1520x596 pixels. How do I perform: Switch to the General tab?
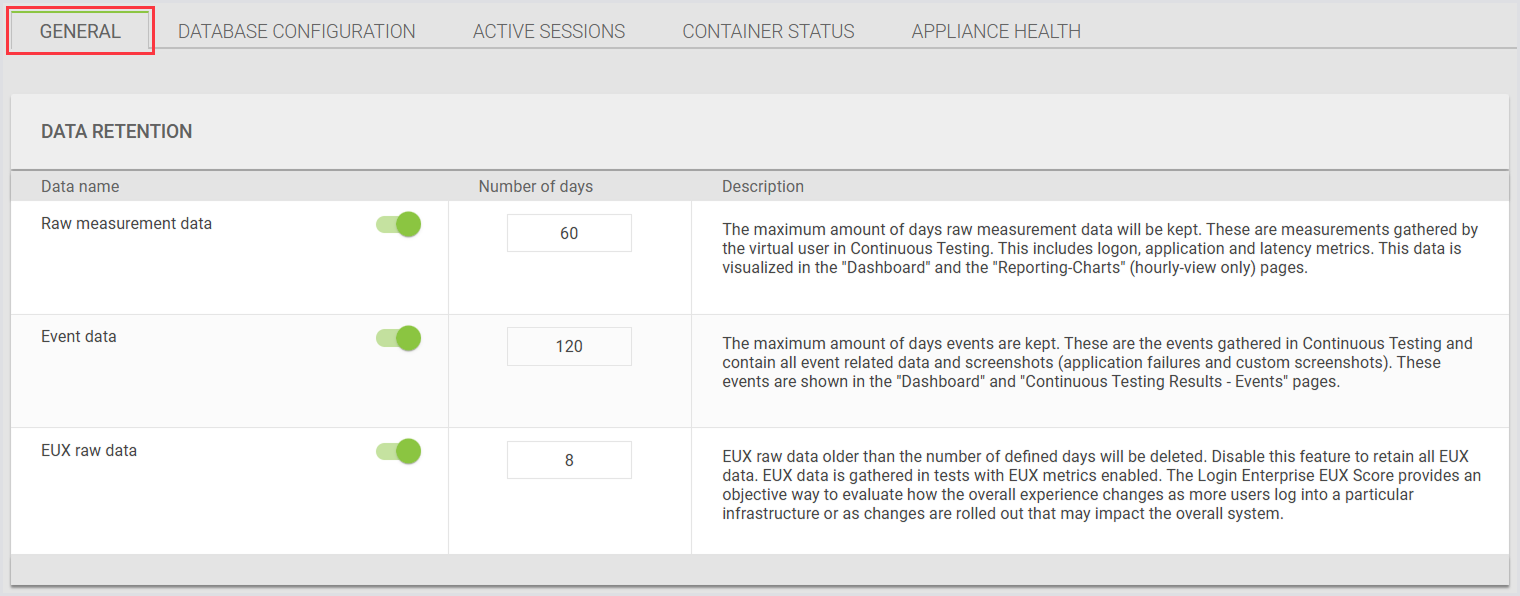(80, 31)
